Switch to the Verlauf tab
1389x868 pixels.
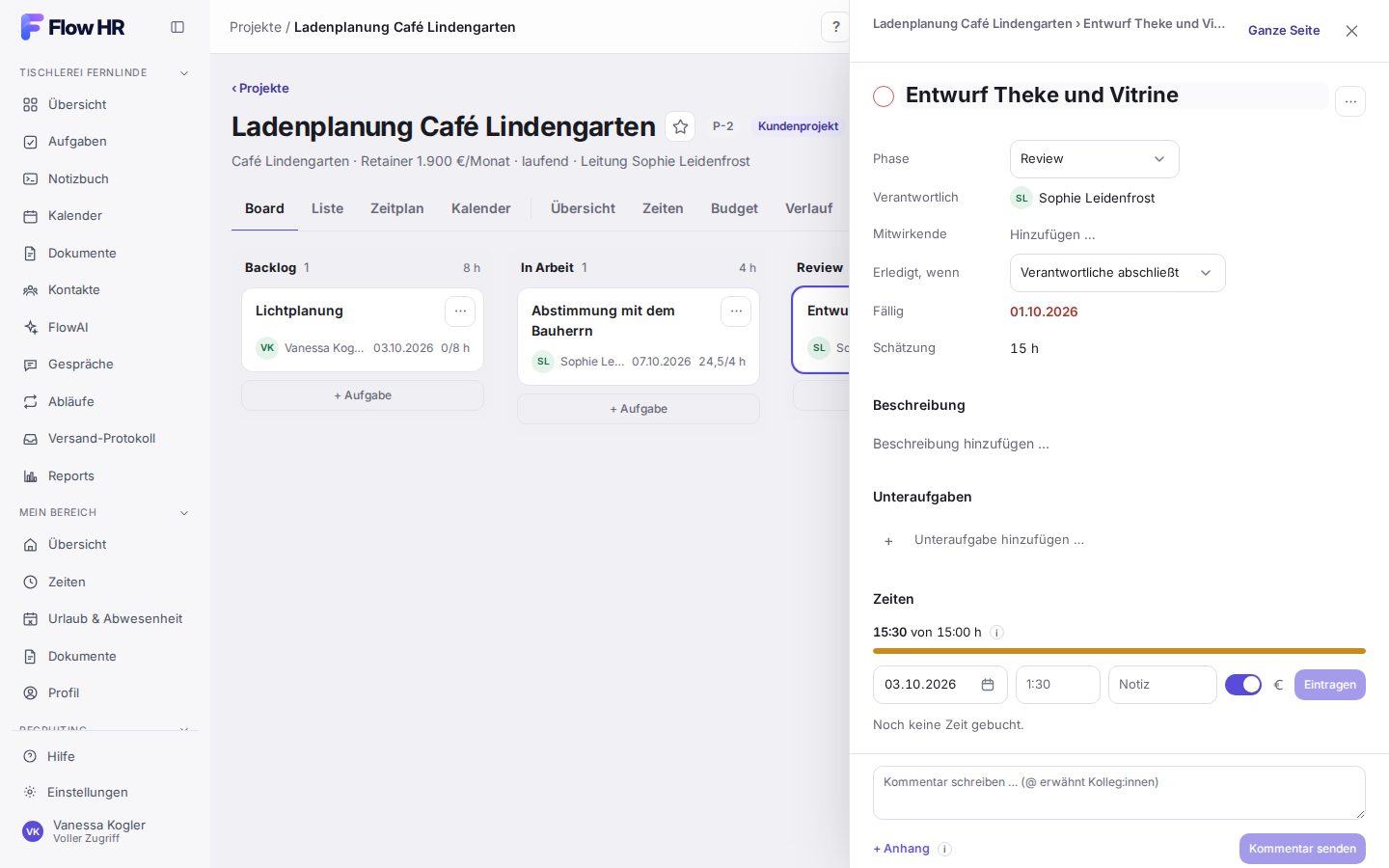click(808, 208)
